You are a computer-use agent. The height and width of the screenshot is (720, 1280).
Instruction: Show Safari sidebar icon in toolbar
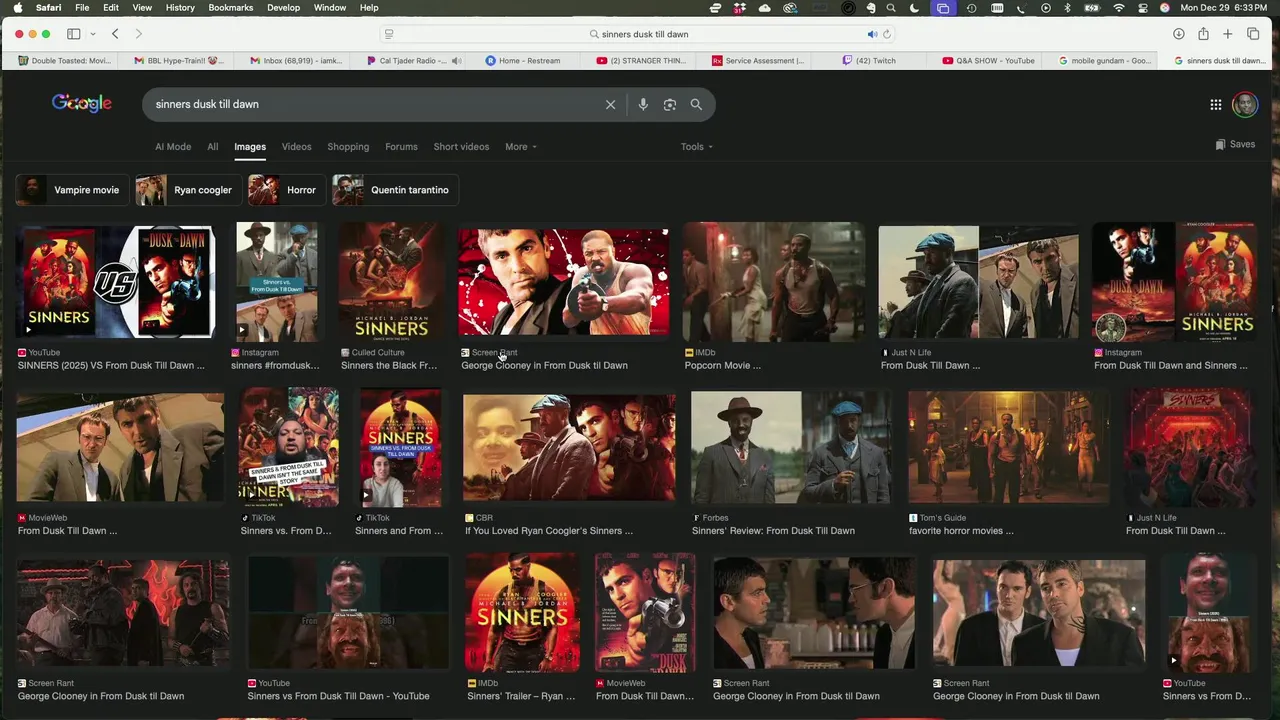point(74,34)
